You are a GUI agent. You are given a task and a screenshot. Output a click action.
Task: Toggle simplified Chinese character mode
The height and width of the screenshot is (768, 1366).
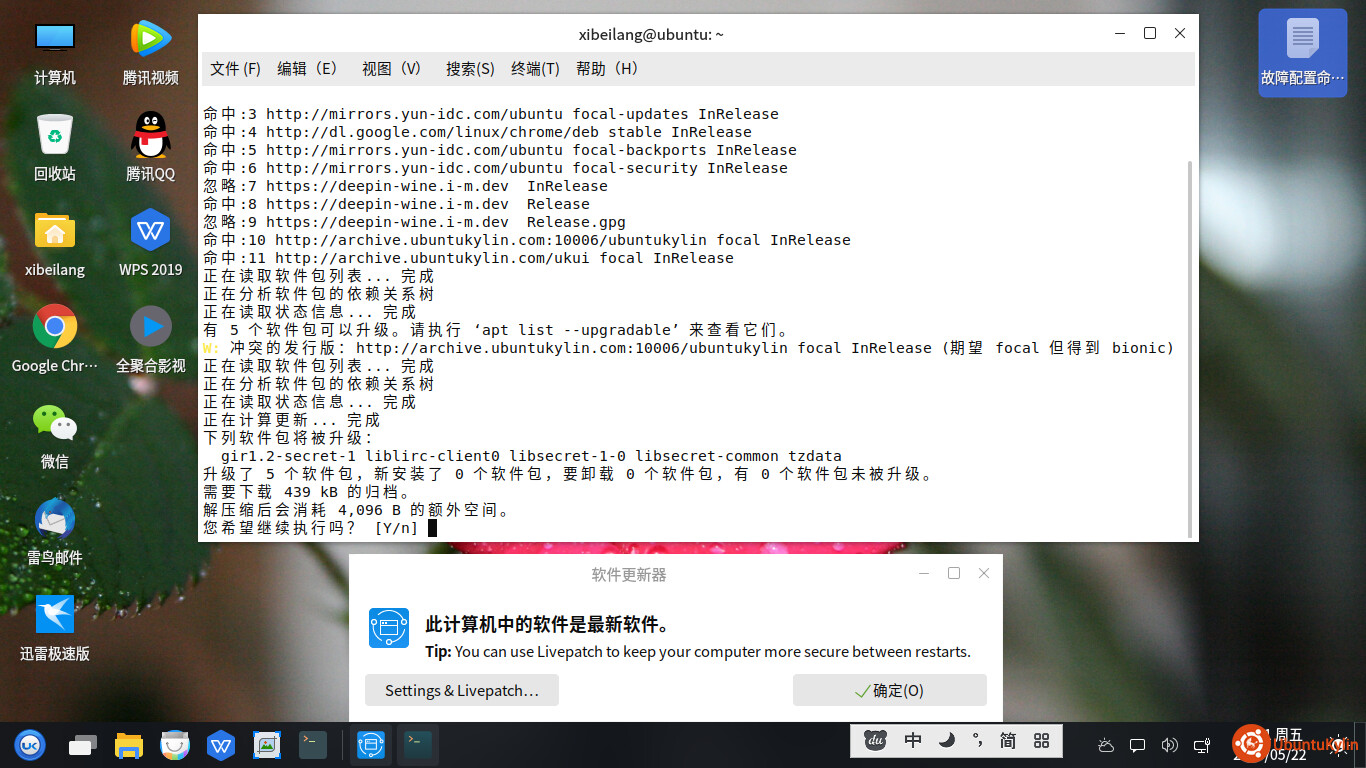click(x=1007, y=741)
